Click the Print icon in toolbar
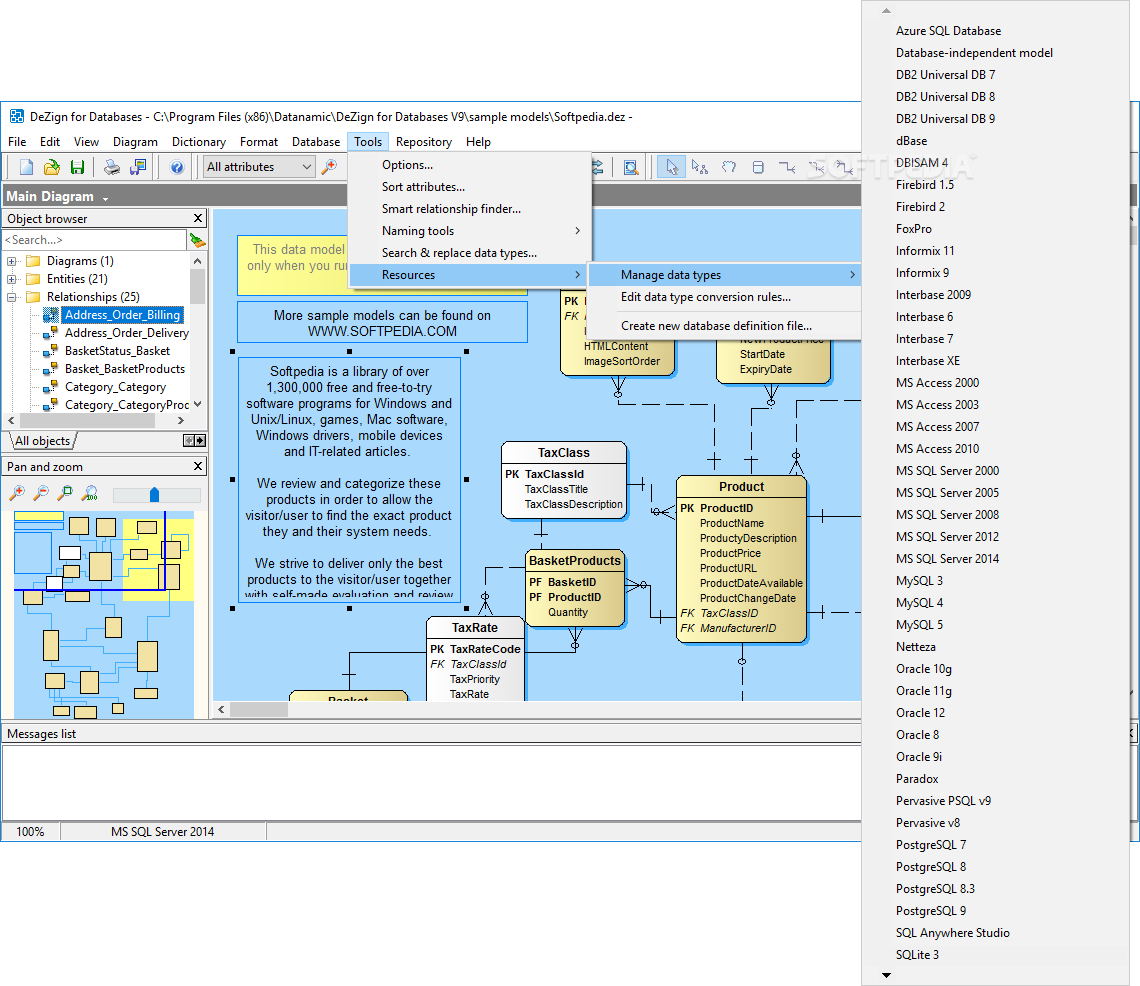Viewport: 1140px width, 986px height. [x=111, y=167]
